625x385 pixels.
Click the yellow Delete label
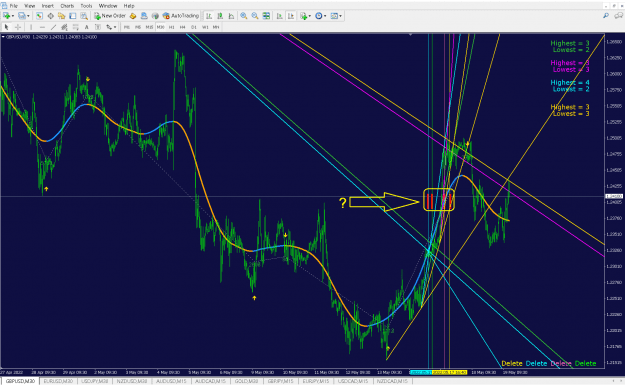click(512, 363)
